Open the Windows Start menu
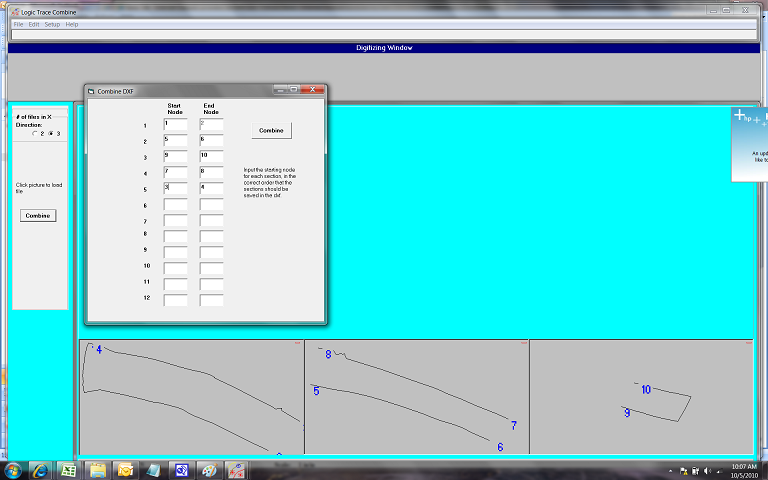Viewport: 768px width, 480px height. click(x=12, y=471)
